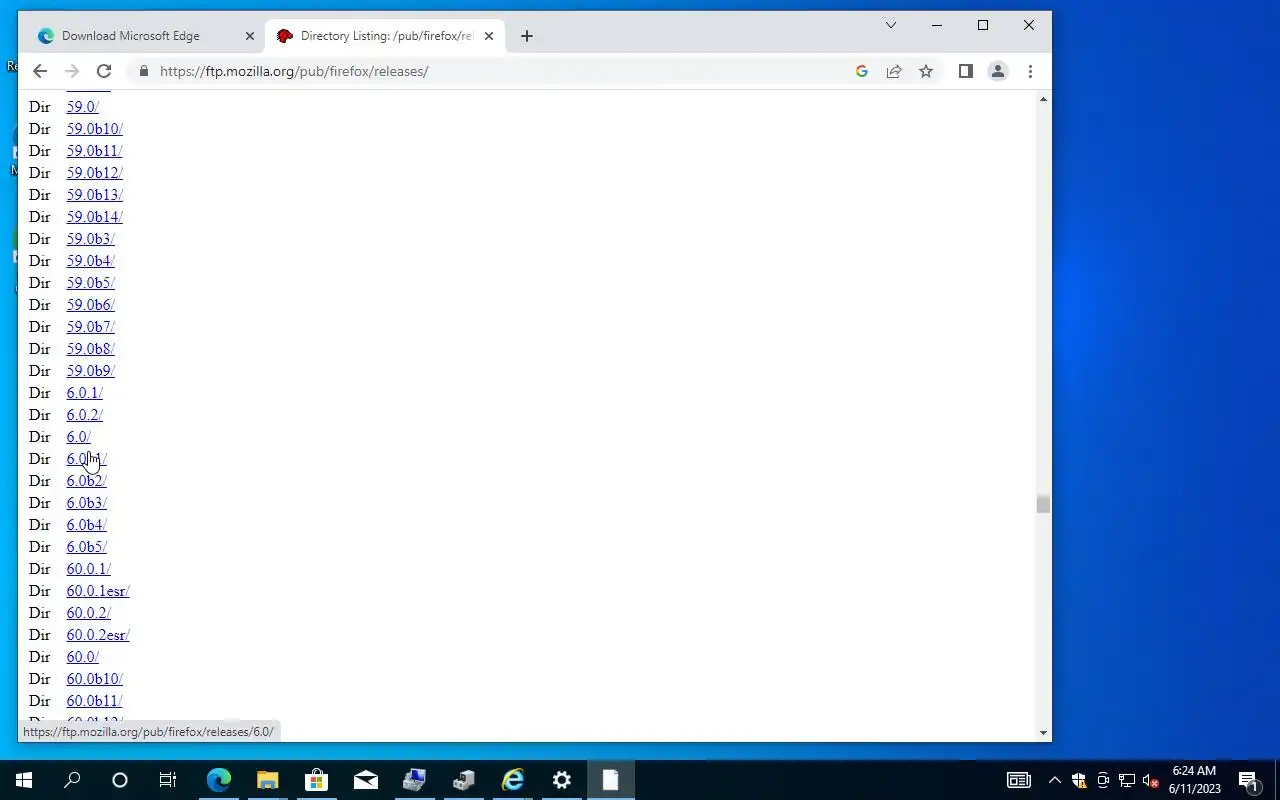Viewport: 1280px width, 800px height.
Task: Open the Windows Start menu
Action: click(24, 780)
